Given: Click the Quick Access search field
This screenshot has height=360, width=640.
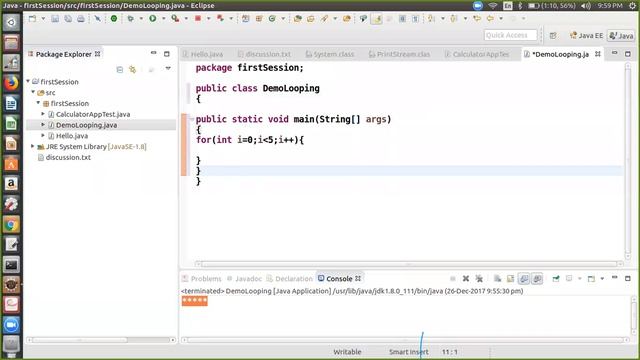Looking at the screenshot, I should 510,35.
